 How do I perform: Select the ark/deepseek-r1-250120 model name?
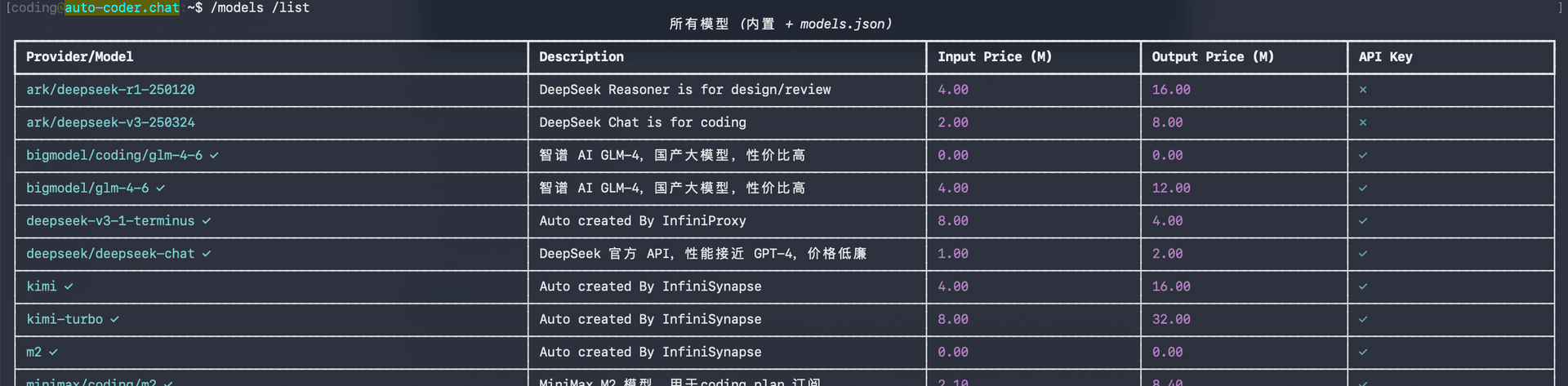click(110, 90)
